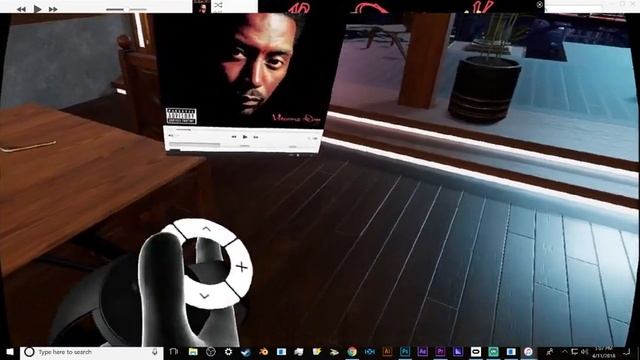
Task: Toggle shuffle in the top music player
Action: [218, 5]
